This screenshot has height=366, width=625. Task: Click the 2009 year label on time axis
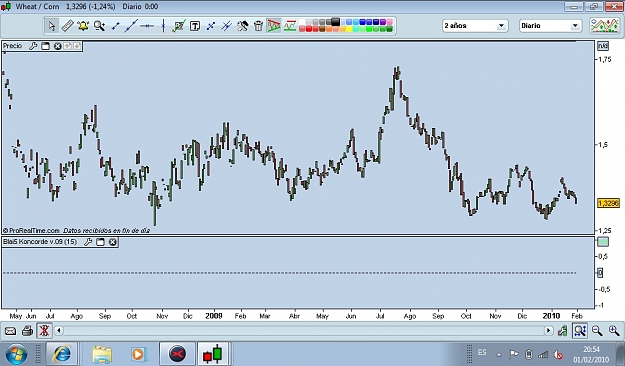click(x=214, y=316)
